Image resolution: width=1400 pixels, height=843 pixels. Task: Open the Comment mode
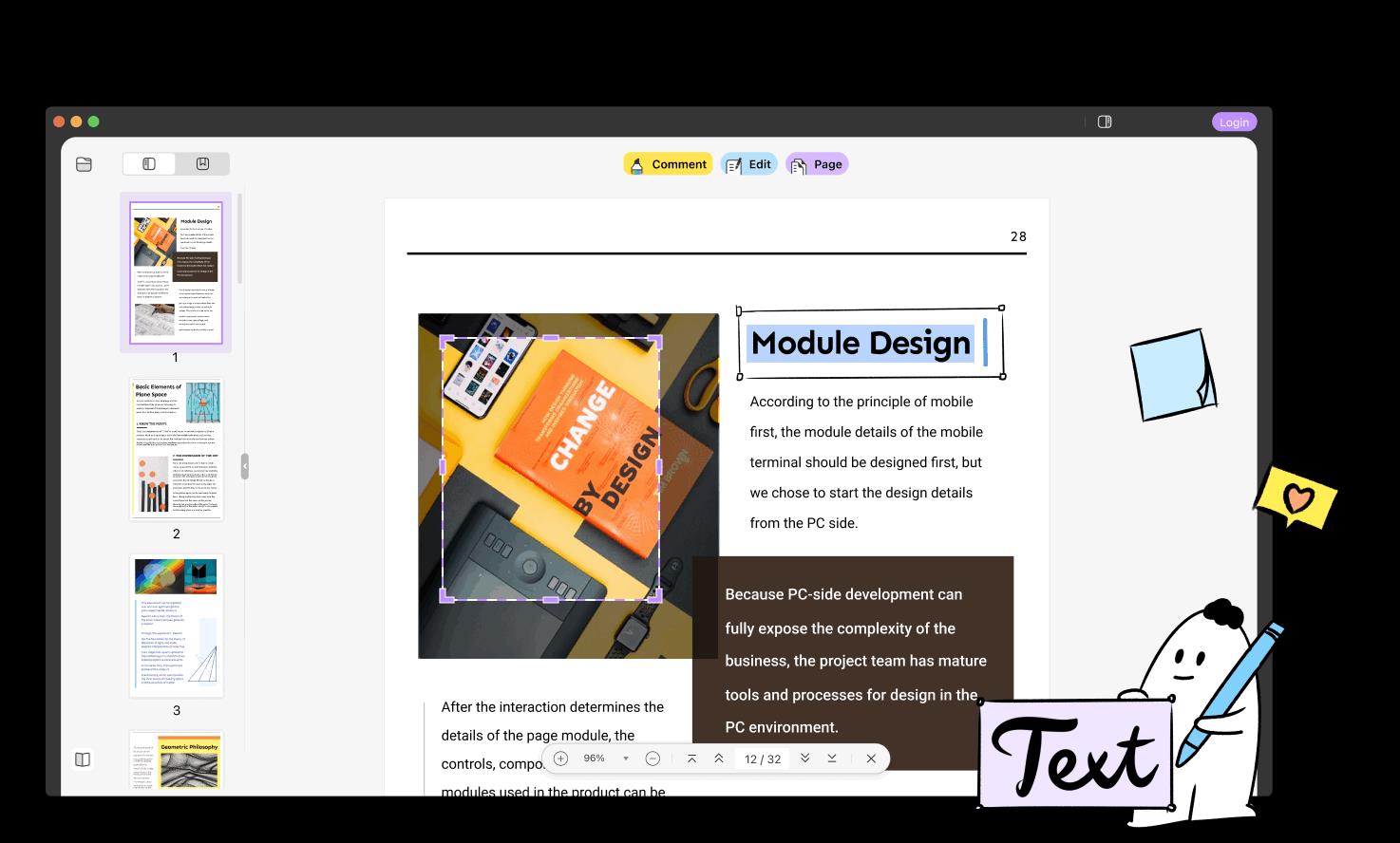pyautogui.click(x=668, y=164)
